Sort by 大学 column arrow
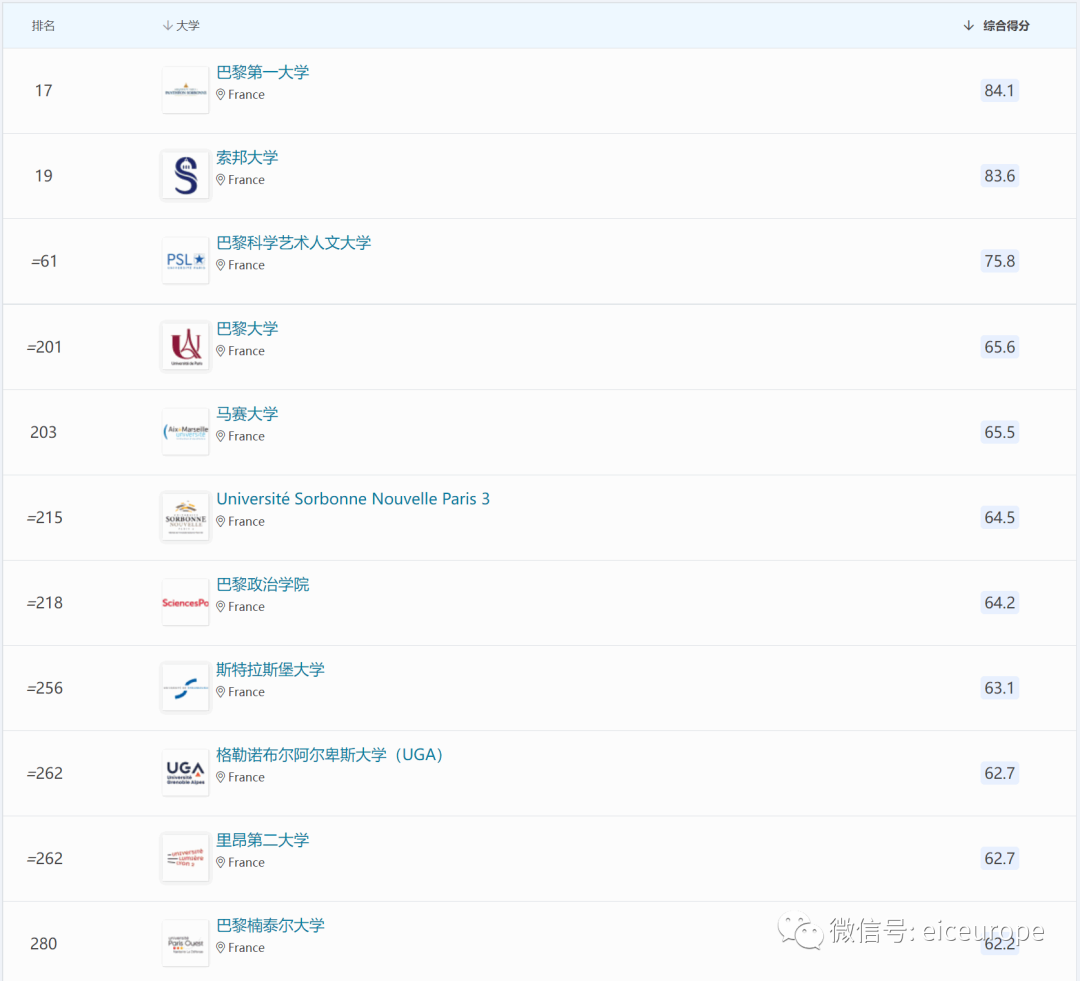This screenshot has width=1080, height=981. click(x=167, y=25)
